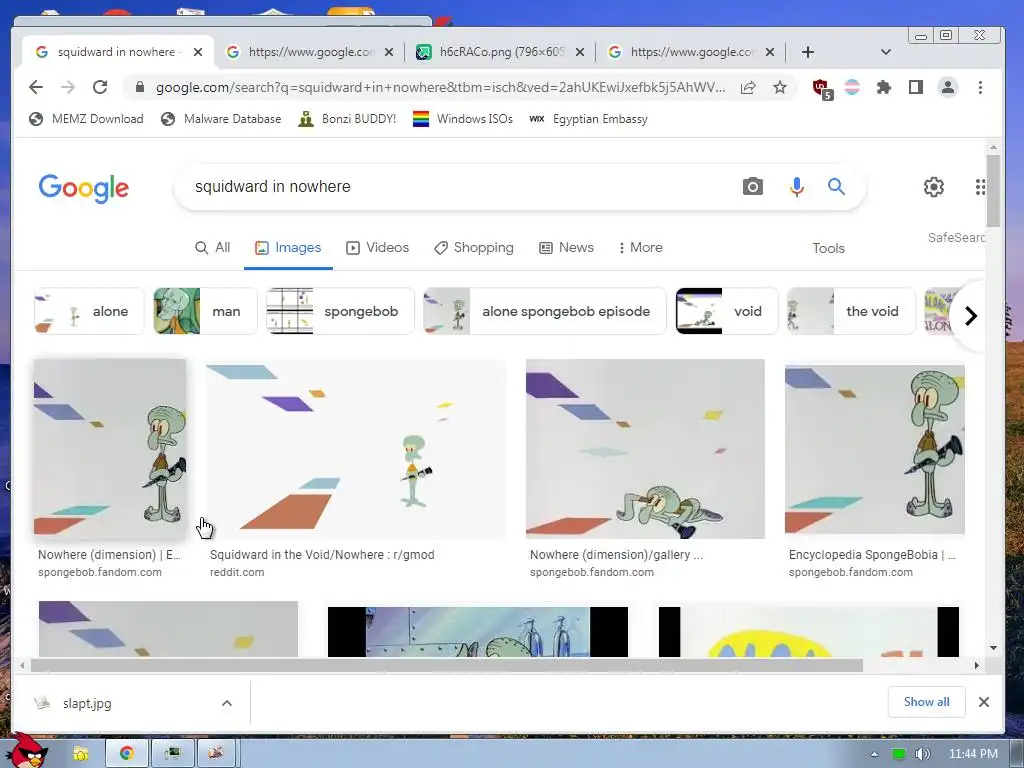The image size is (1024, 768).
Task: Submit search with magnifier icon
Action: tap(837, 187)
